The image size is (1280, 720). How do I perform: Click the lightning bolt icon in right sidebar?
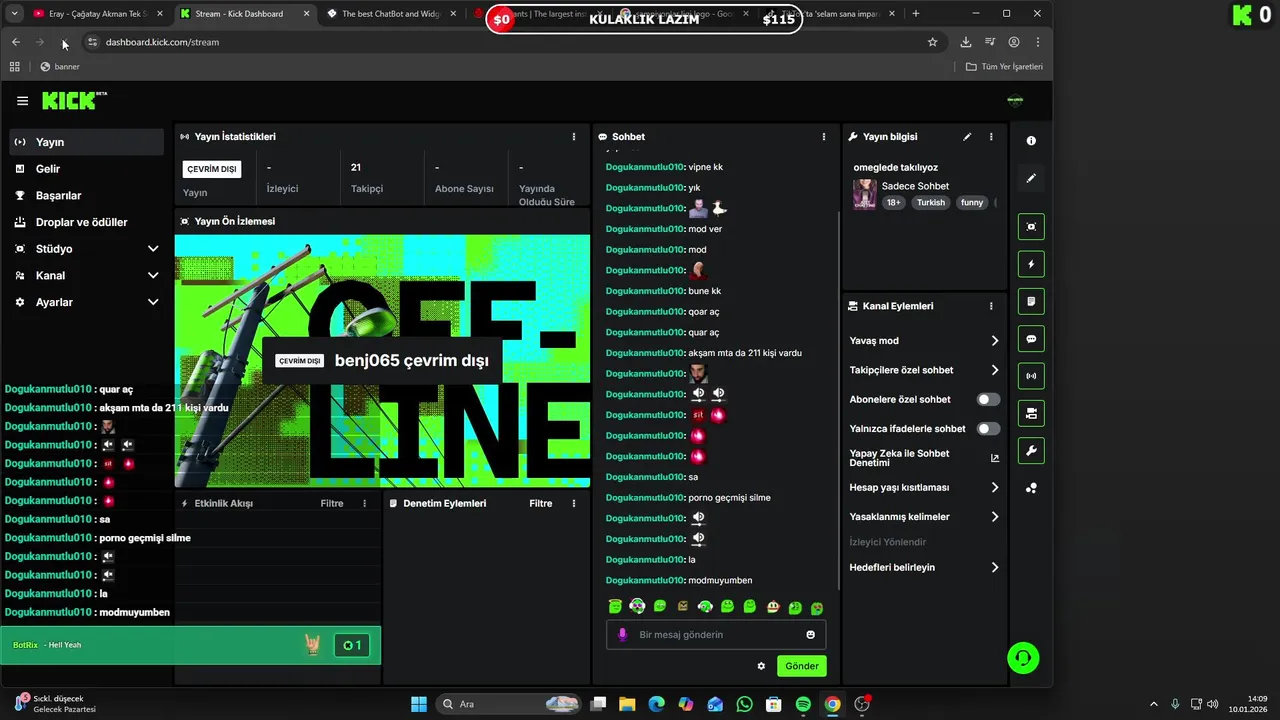[1031, 264]
